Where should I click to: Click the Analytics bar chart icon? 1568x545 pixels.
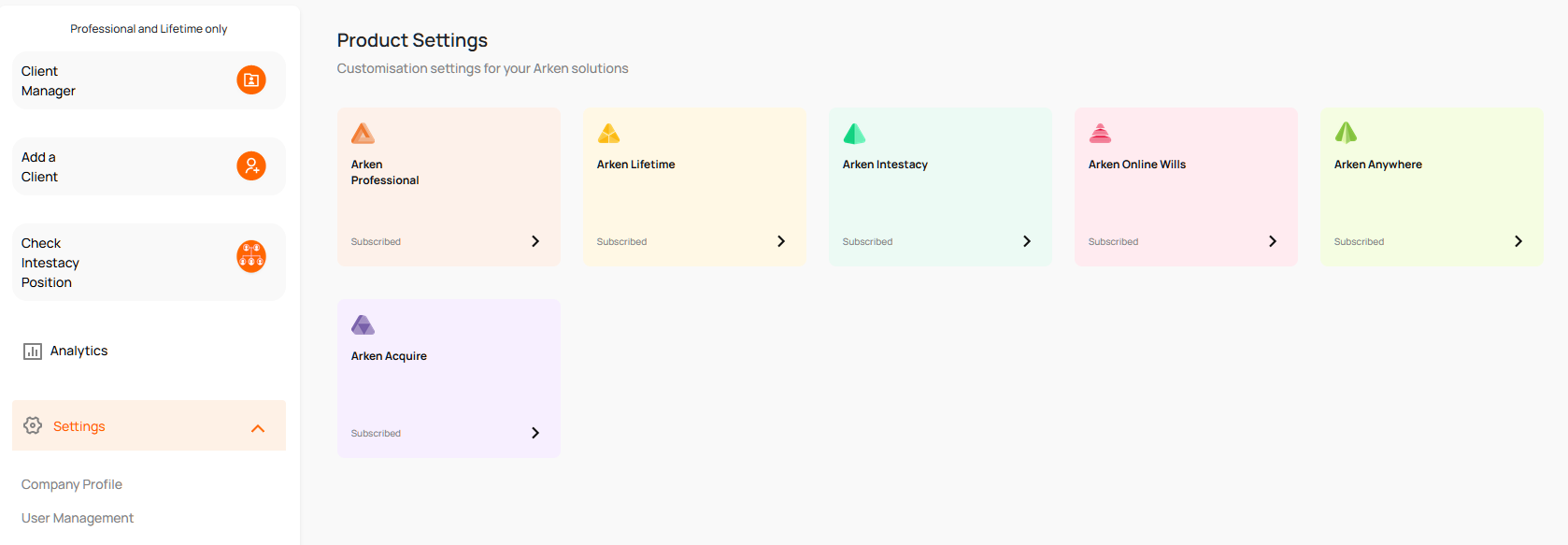(x=33, y=351)
